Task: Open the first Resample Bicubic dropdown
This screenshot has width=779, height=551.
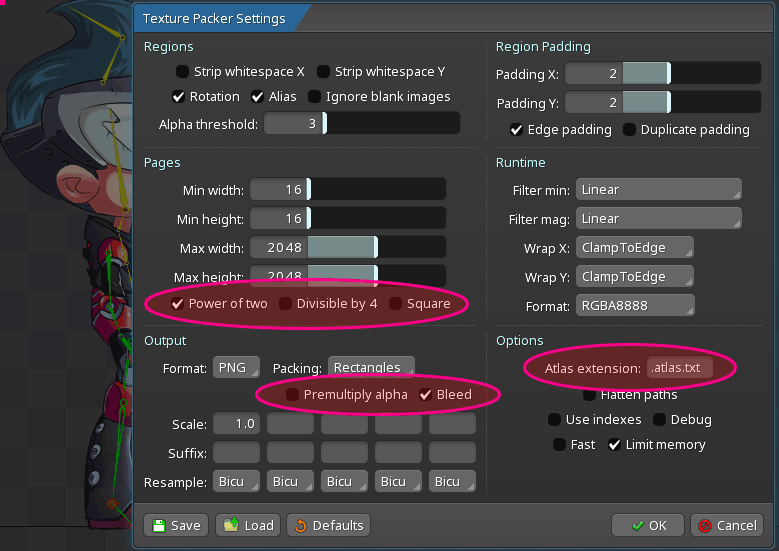Action: [236, 481]
